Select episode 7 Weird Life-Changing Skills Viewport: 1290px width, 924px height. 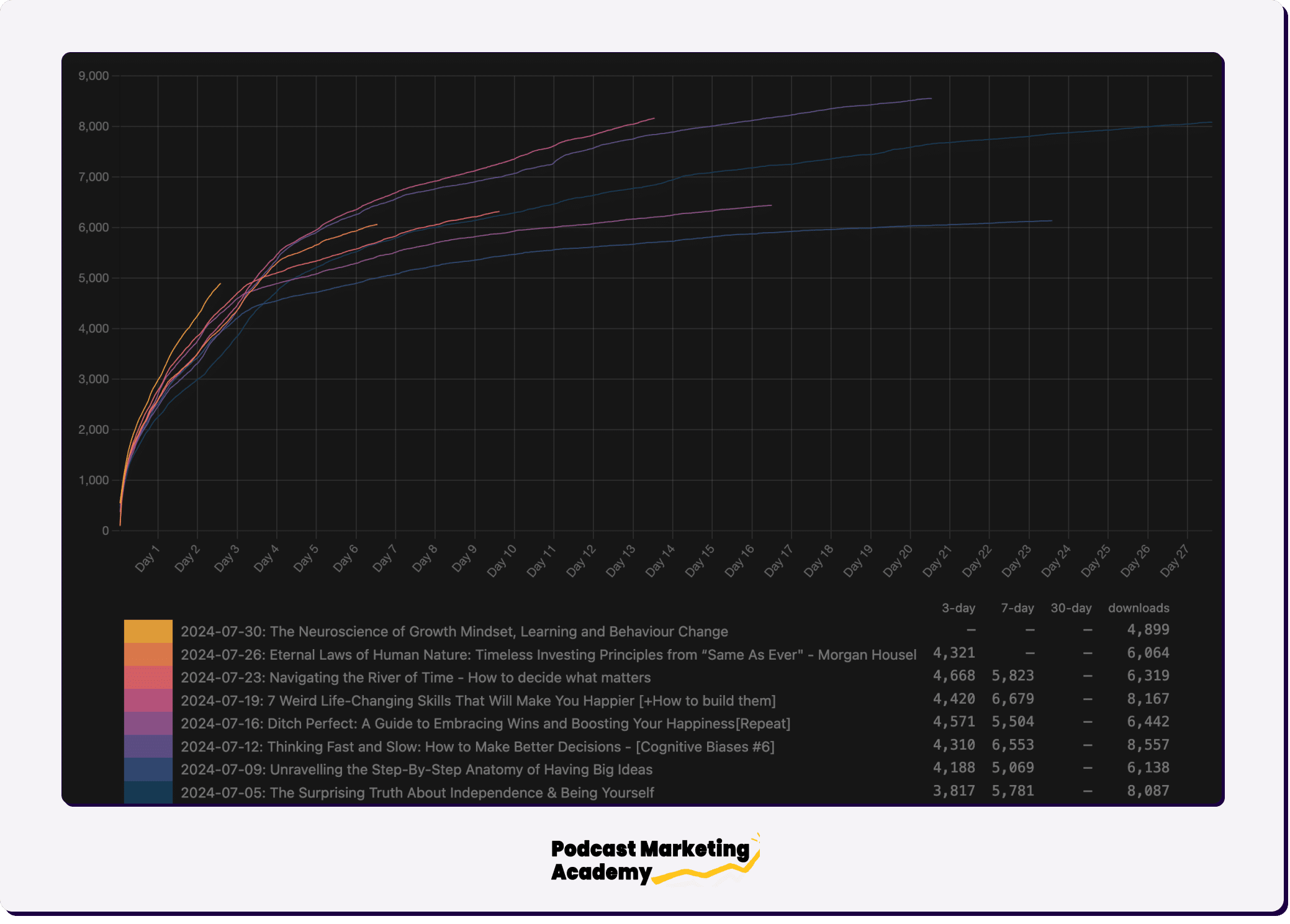[479, 701]
